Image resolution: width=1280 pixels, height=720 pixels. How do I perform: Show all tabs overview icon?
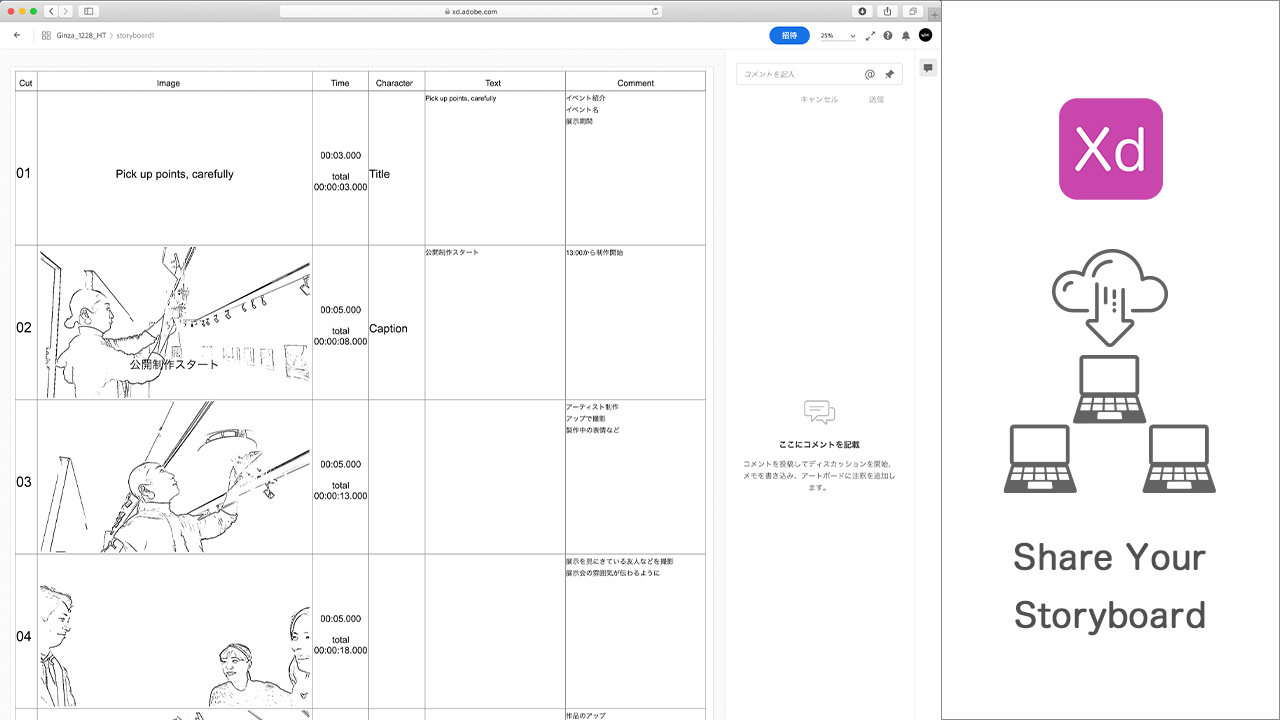tap(912, 11)
